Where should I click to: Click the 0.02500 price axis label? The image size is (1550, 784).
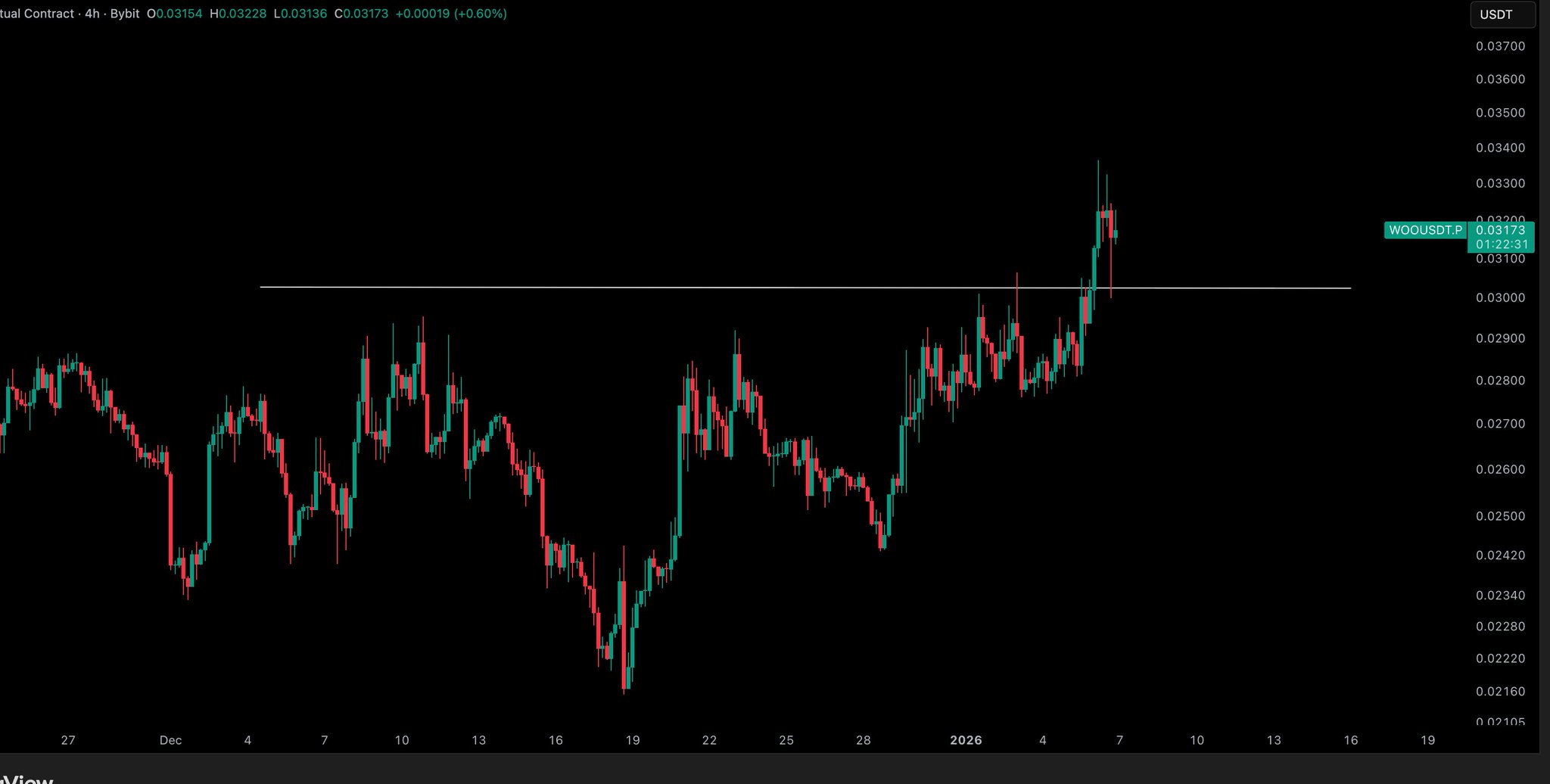(x=1500, y=516)
